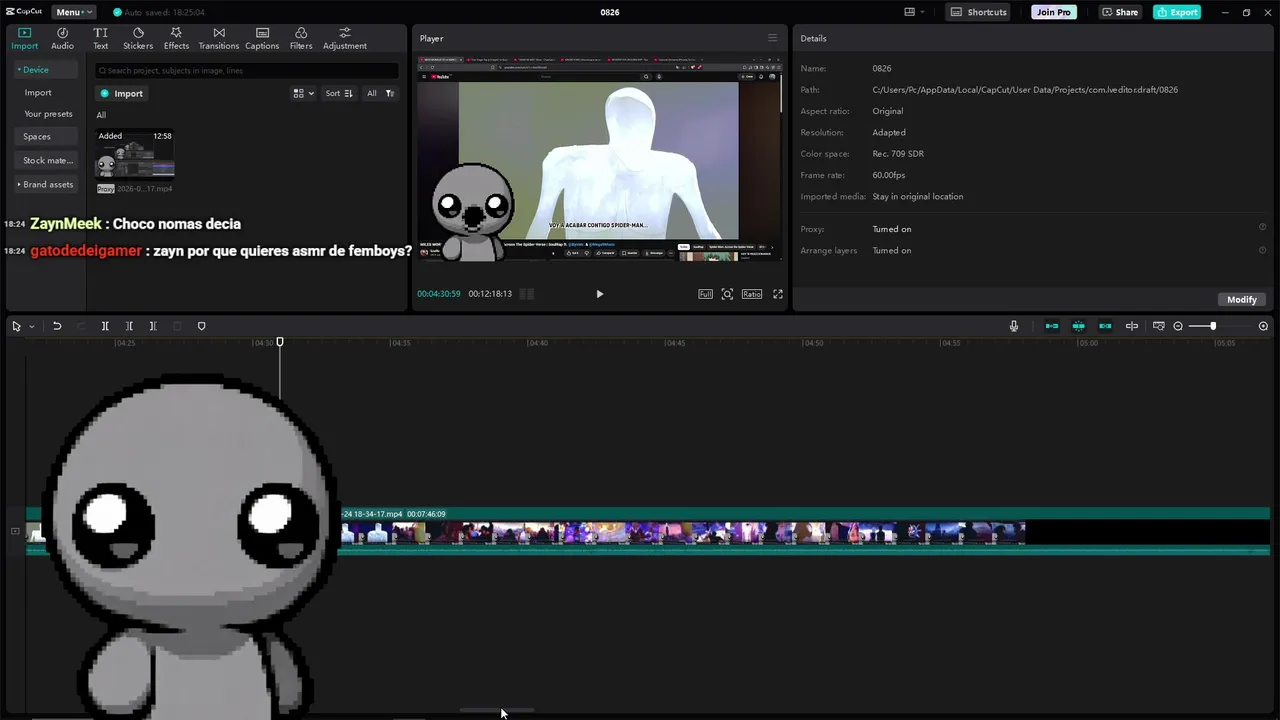Open the Menu dropdown

click(74, 12)
